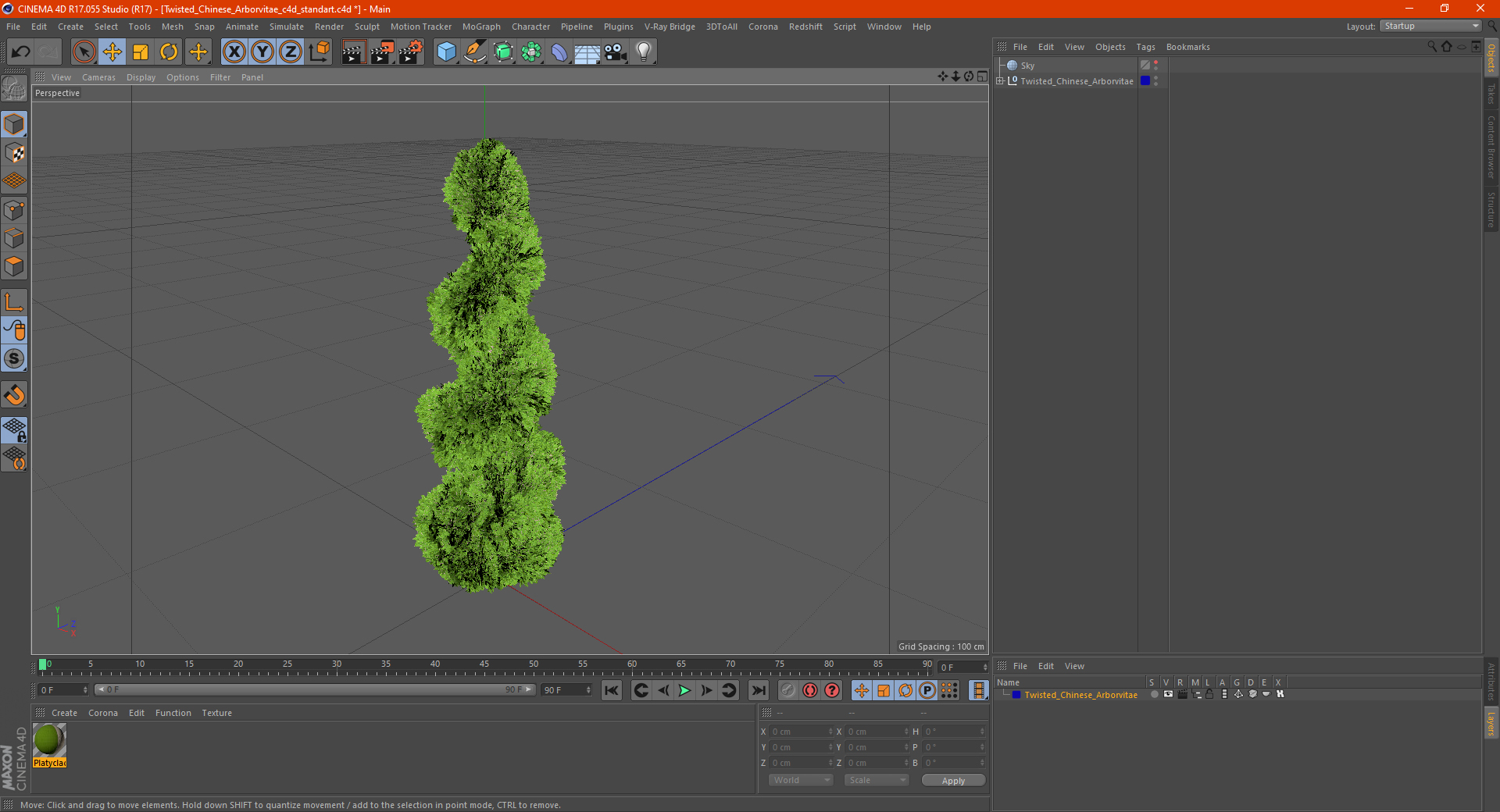Viewport: 1500px width, 812px height.
Task: Toggle Y axis lock
Action: coord(262,52)
